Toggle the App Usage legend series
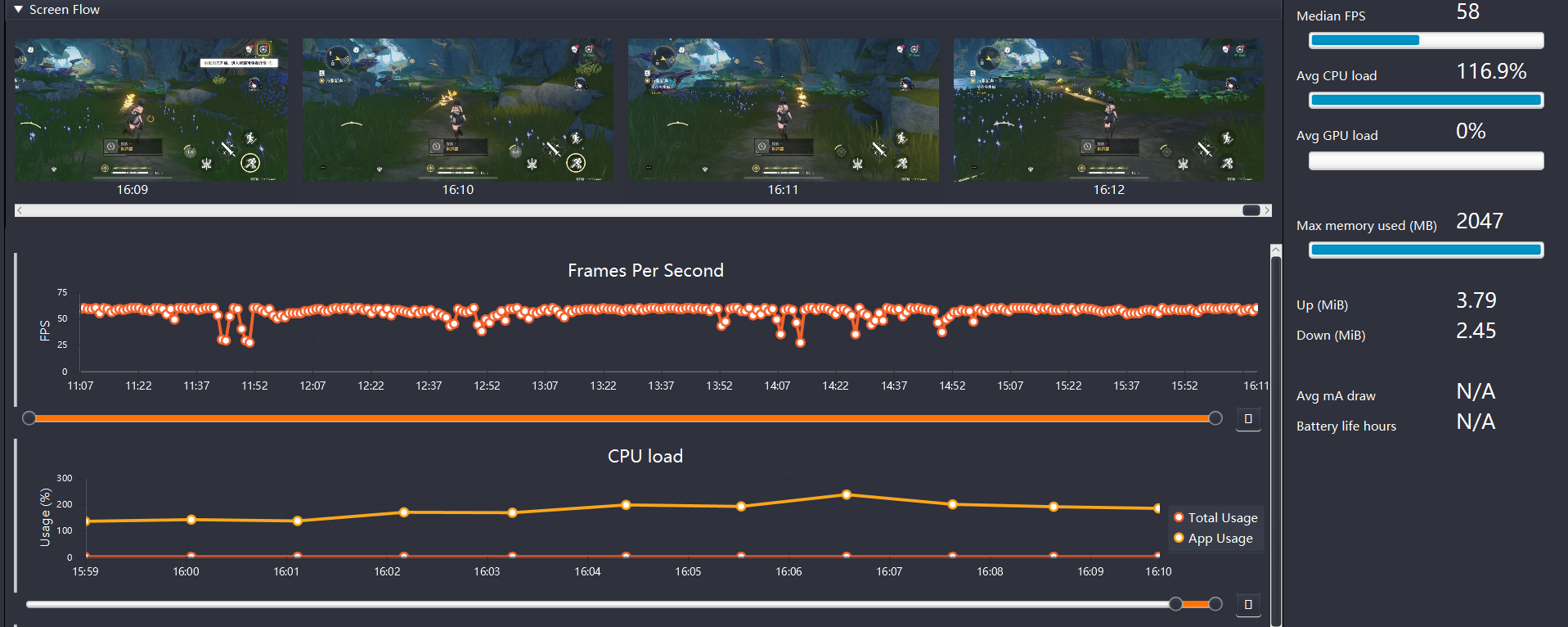The width and height of the screenshot is (1568, 627). tap(1213, 538)
